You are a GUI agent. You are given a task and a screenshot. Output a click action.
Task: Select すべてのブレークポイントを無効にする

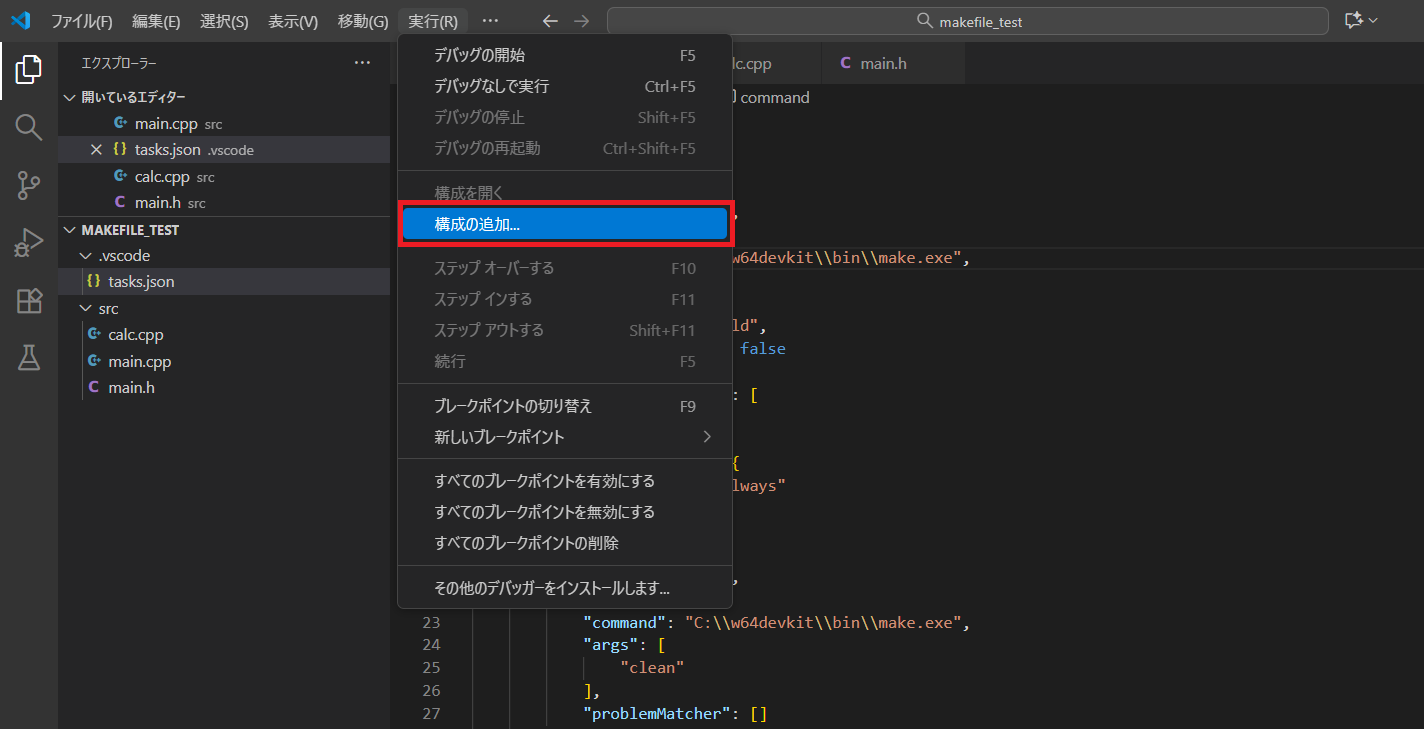point(565,512)
